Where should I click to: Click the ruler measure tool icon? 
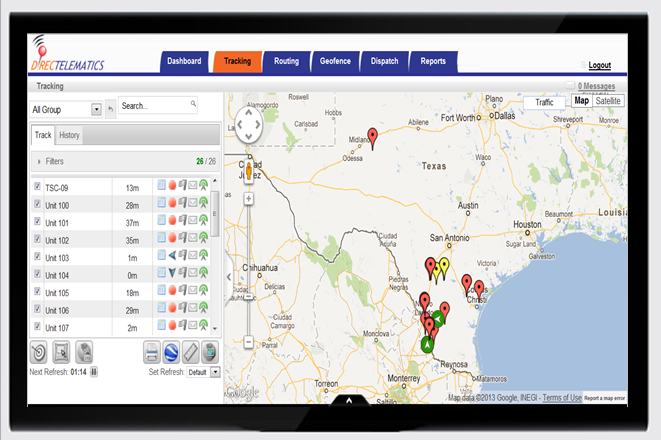[190, 351]
